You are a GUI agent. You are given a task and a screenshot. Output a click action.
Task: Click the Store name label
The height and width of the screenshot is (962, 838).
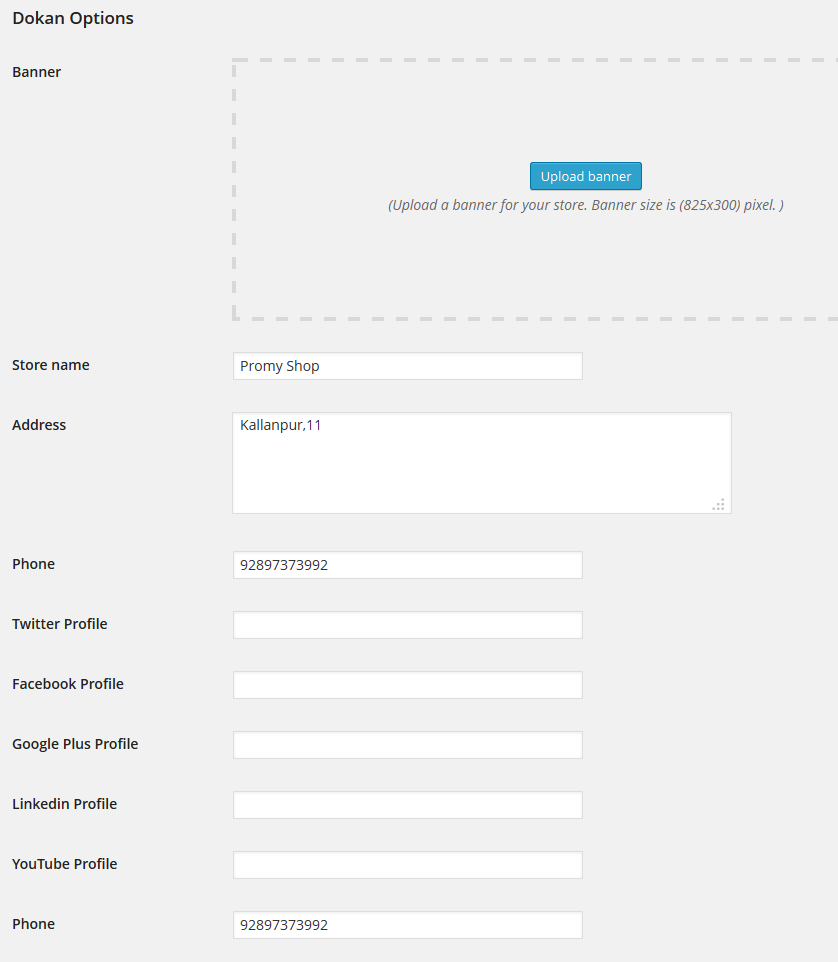pos(51,365)
